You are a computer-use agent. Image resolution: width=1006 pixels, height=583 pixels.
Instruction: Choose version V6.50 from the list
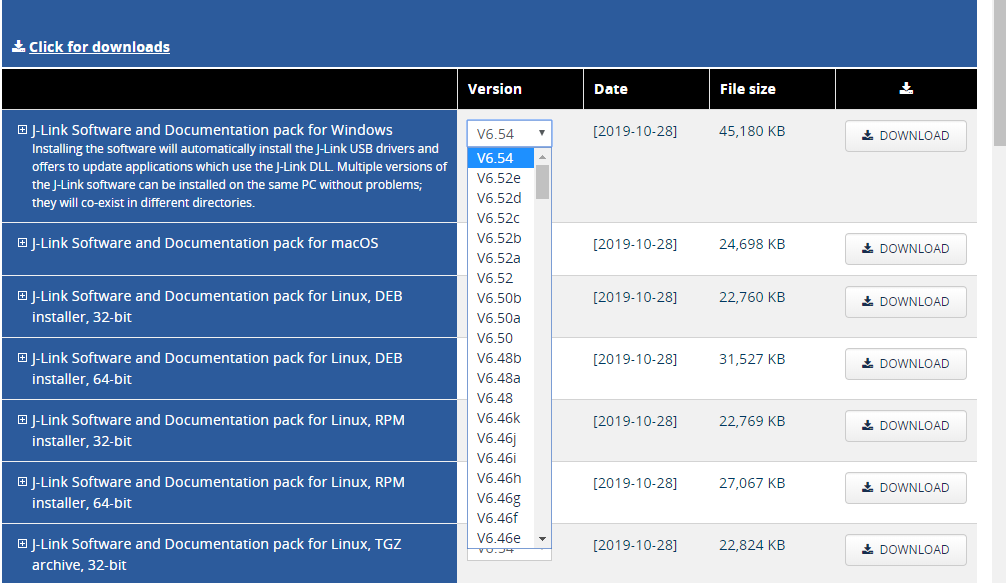[501, 337]
